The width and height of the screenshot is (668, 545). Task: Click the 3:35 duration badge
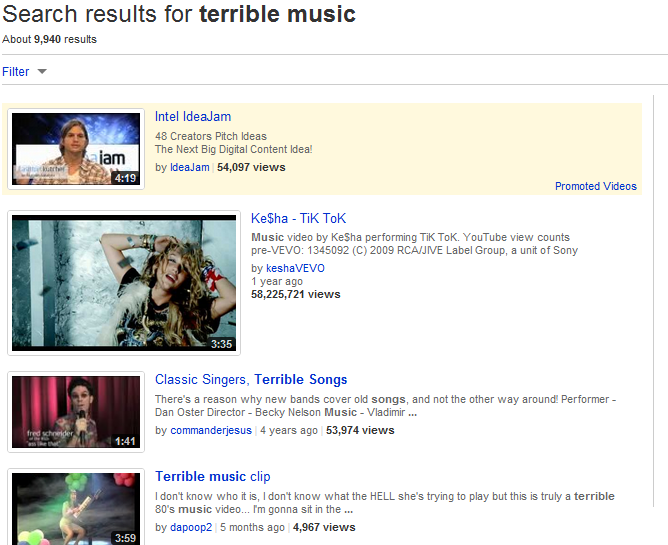(222, 344)
